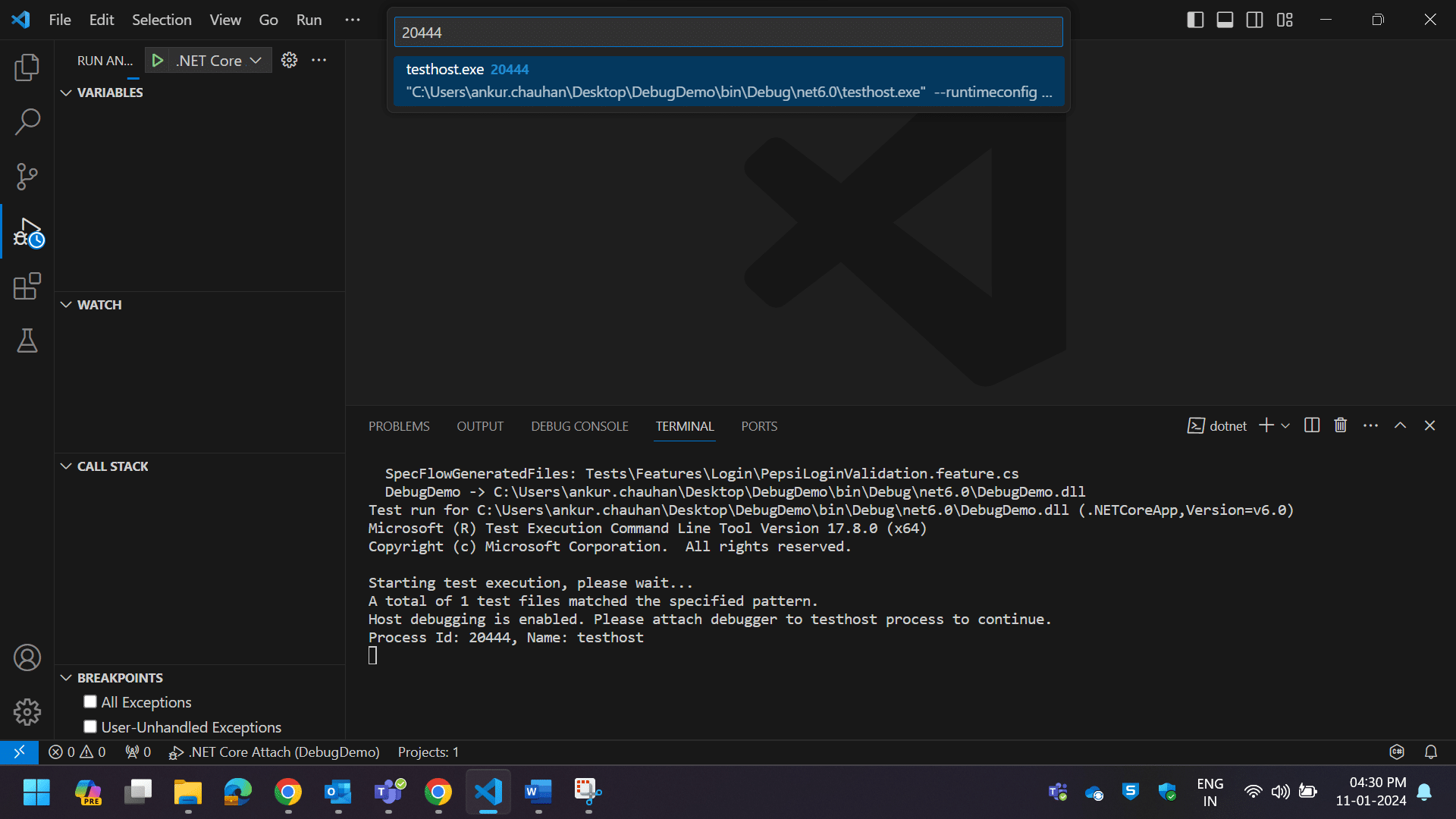Image resolution: width=1456 pixels, height=819 pixels.
Task: Open Manage gear in activity bar
Action: pos(27,712)
